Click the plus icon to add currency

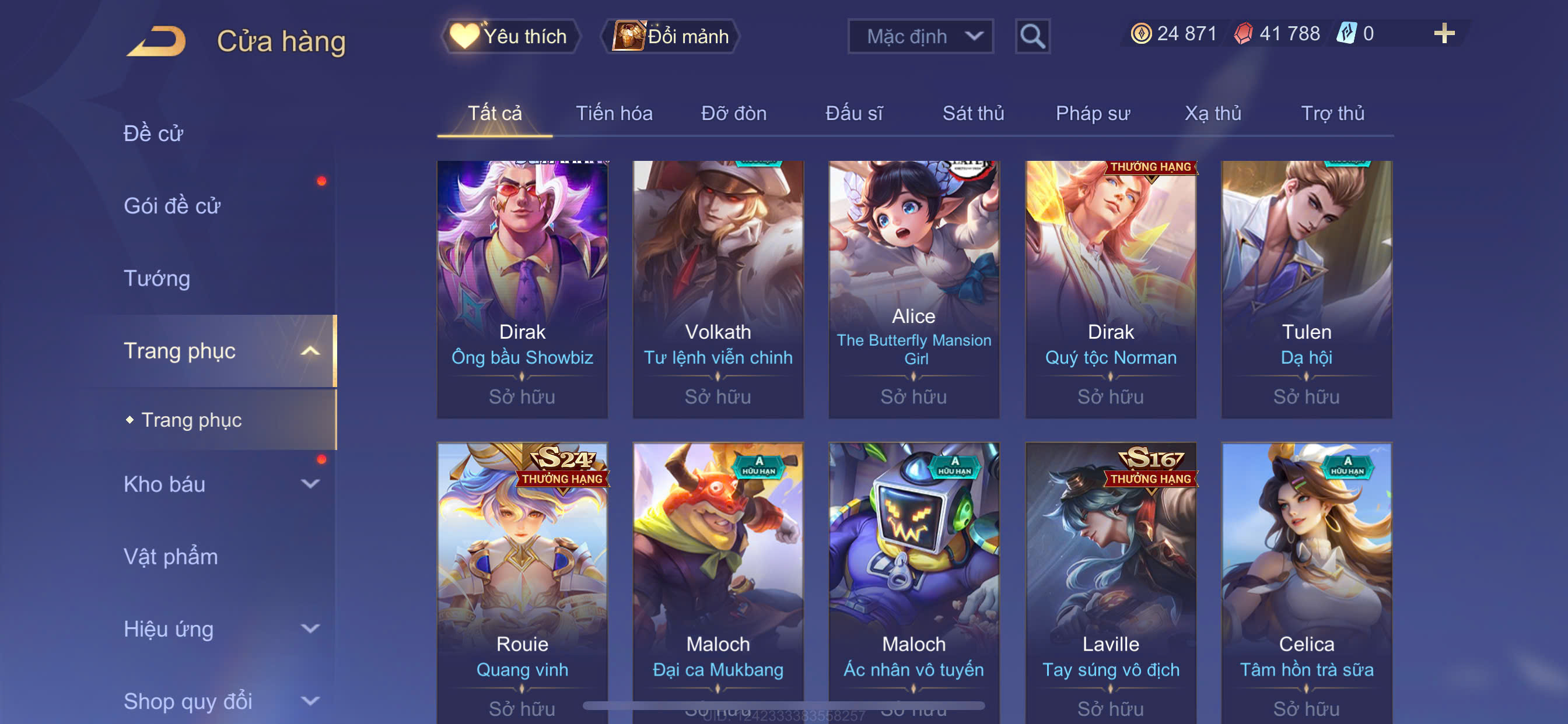click(x=1444, y=33)
